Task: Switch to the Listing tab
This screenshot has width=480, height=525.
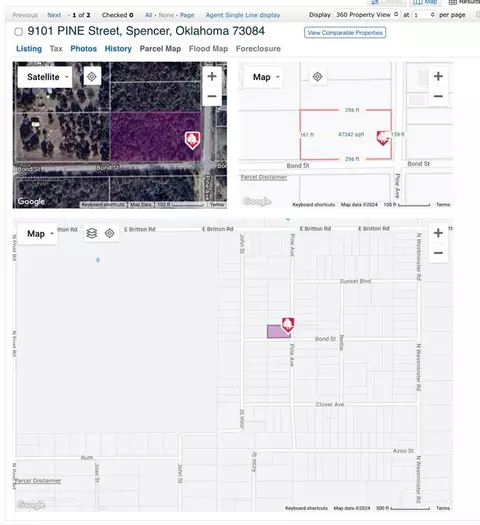Action: click(29, 49)
